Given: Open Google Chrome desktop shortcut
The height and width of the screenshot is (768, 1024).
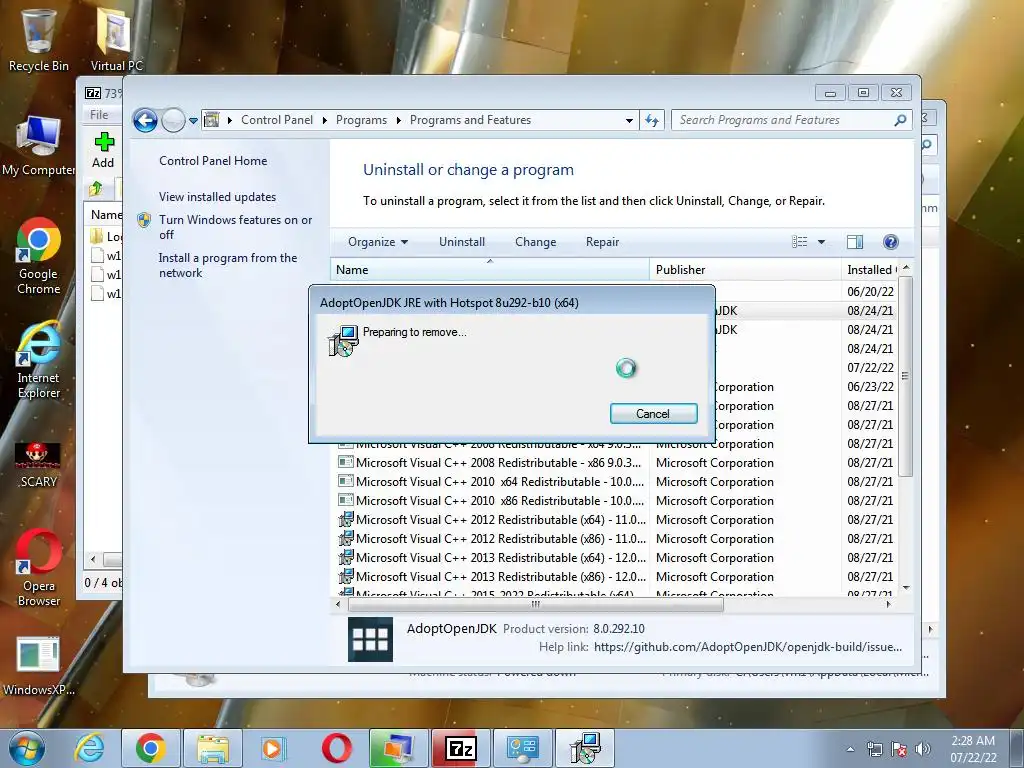Looking at the screenshot, I should point(39,256).
